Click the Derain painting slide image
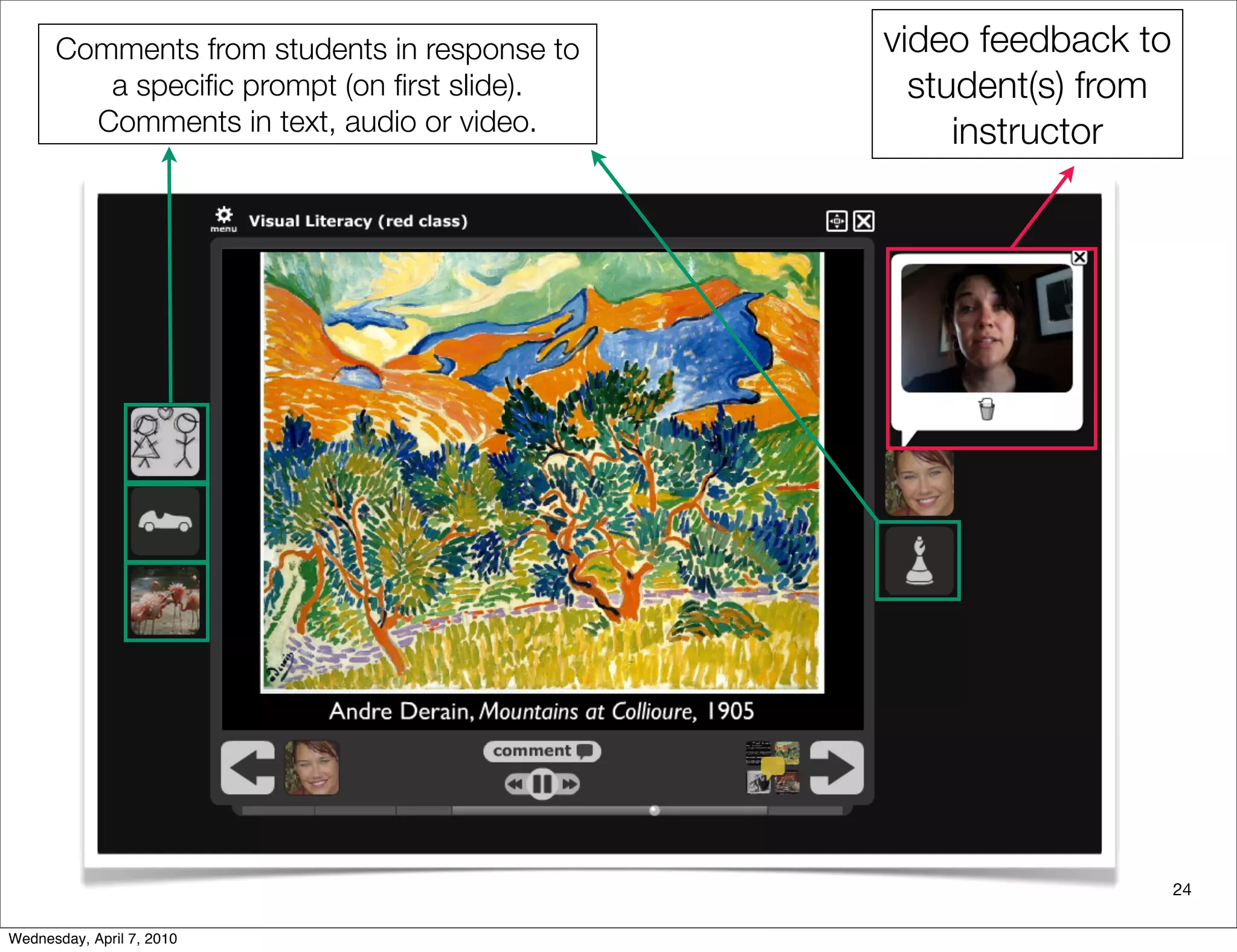The image size is (1237, 952). [x=542, y=472]
